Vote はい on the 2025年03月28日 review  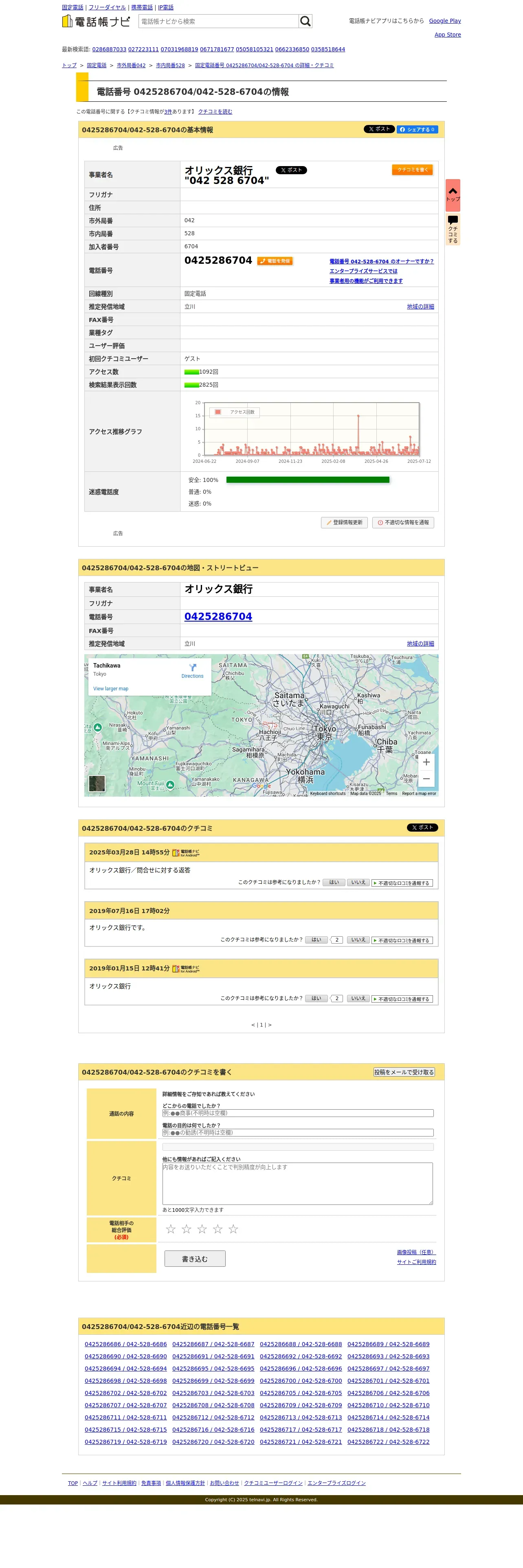coord(334,882)
